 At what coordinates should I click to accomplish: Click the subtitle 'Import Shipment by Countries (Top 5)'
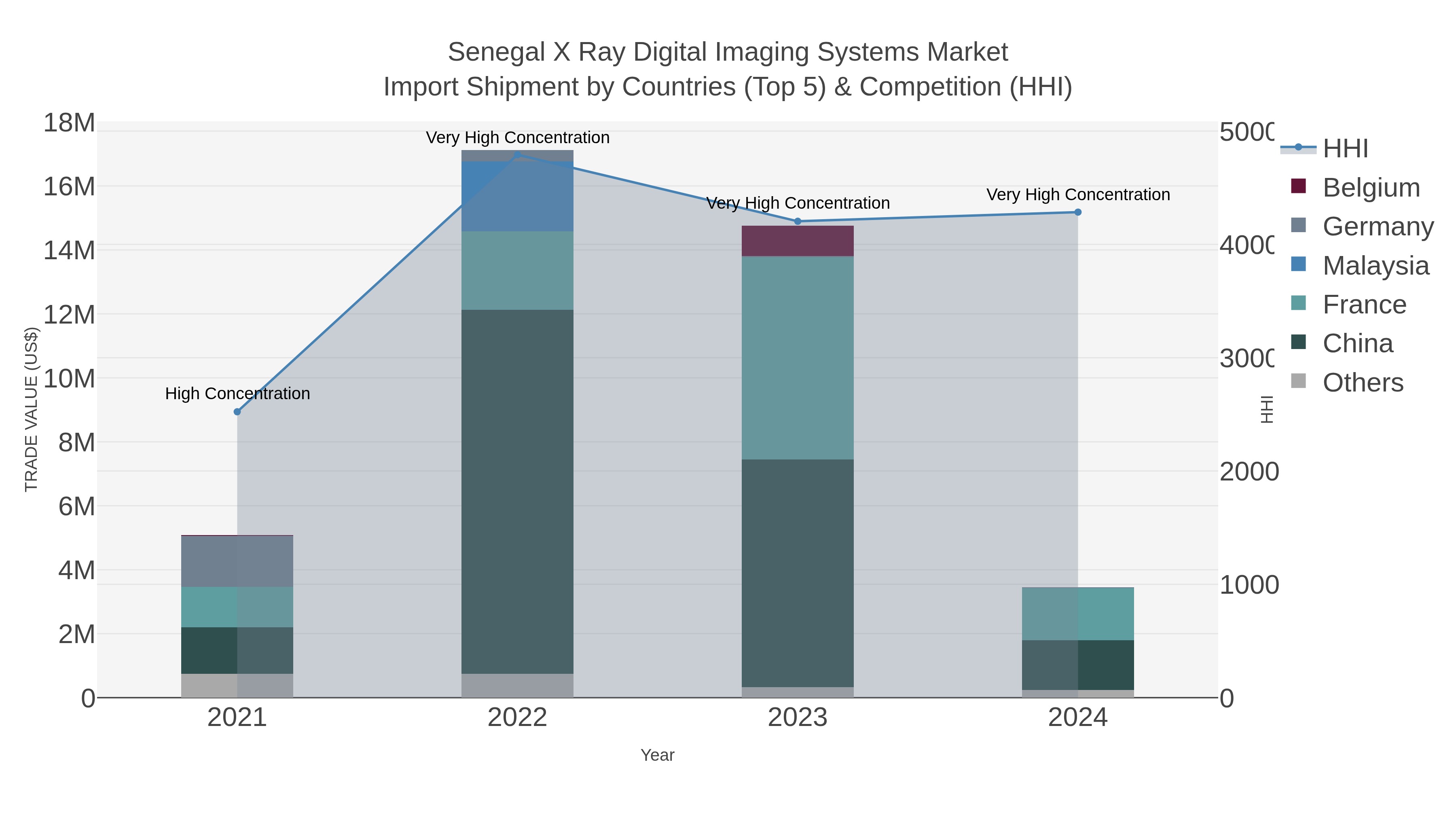click(x=604, y=88)
